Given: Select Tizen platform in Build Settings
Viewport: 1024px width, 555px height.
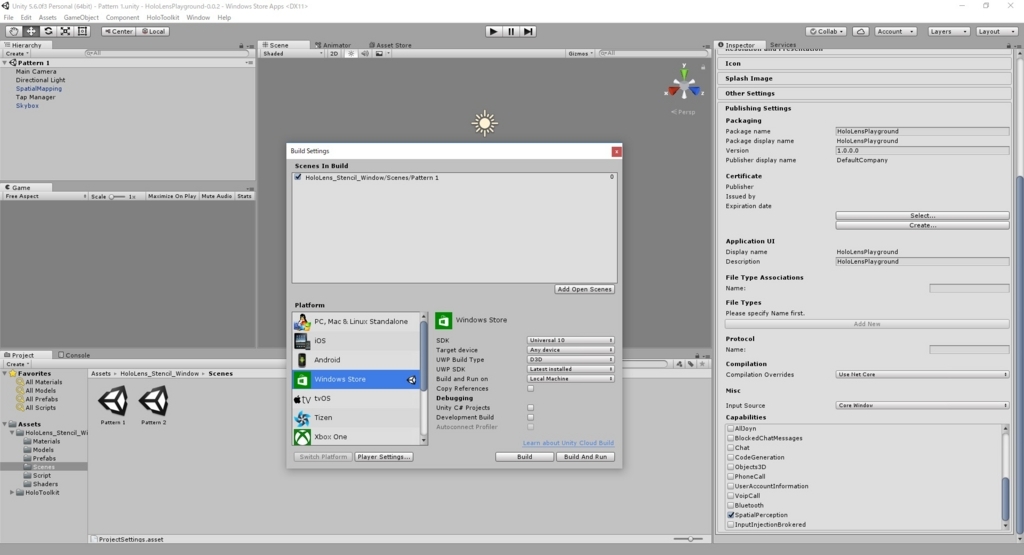Looking at the screenshot, I should [x=357, y=417].
